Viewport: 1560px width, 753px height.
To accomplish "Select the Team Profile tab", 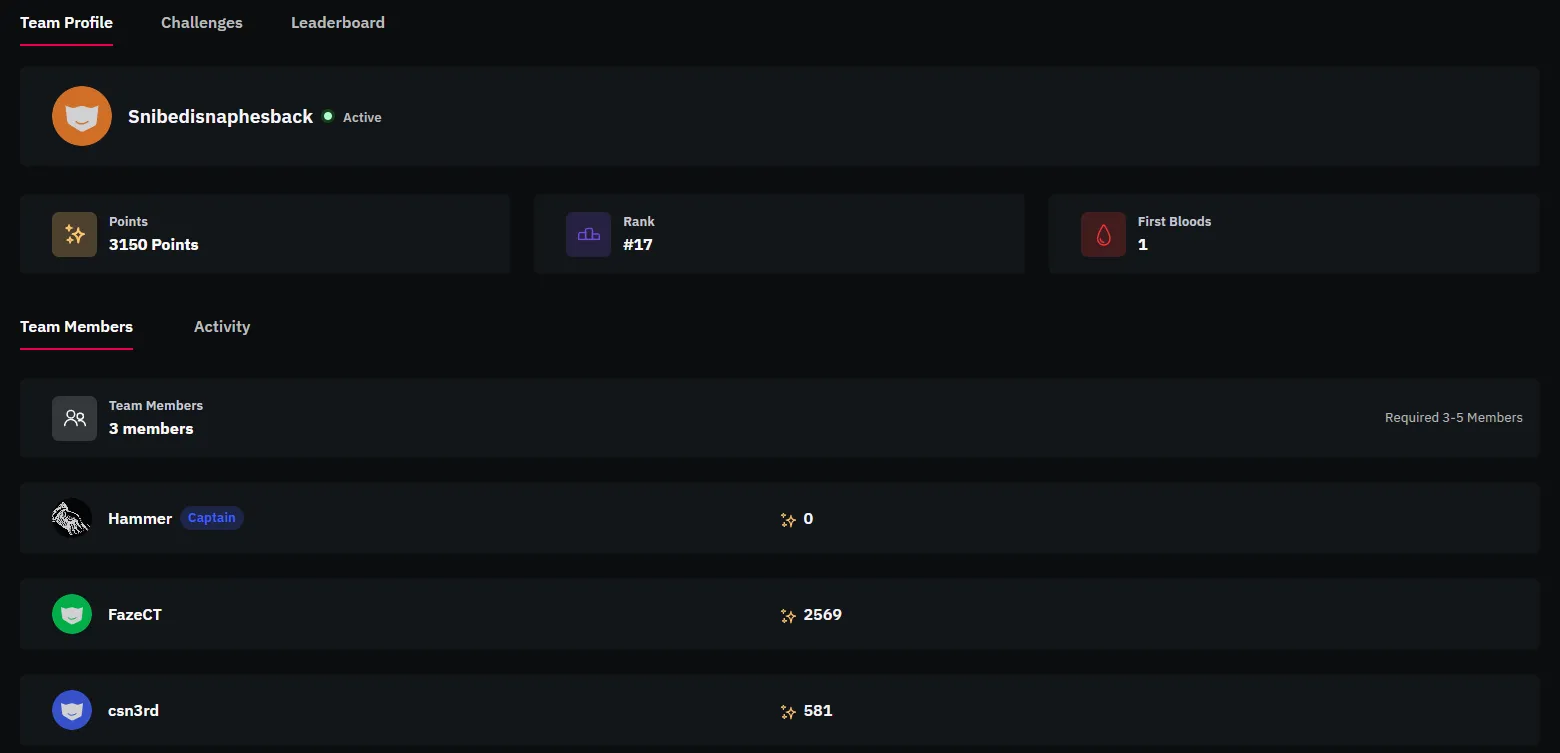I will [66, 22].
